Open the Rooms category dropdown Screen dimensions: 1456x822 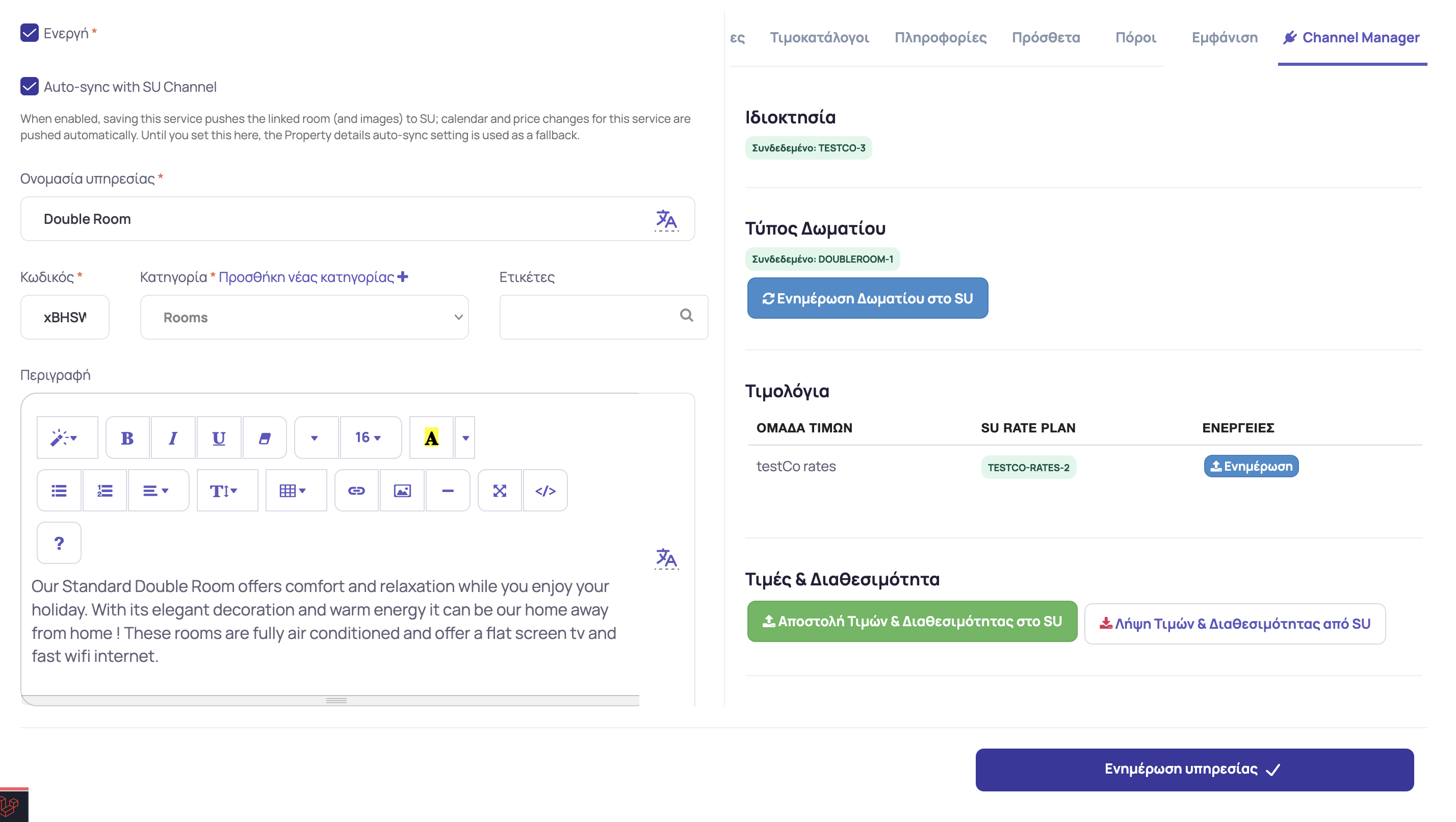pos(304,317)
